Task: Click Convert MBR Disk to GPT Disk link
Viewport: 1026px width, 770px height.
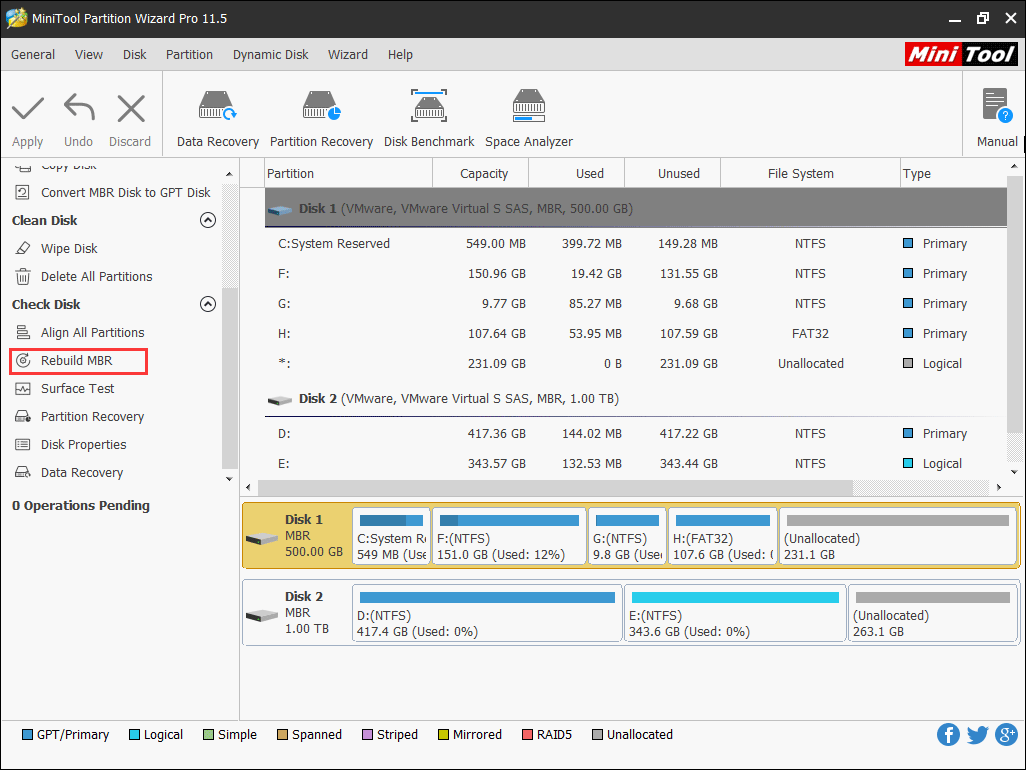Action: [x=126, y=192]
